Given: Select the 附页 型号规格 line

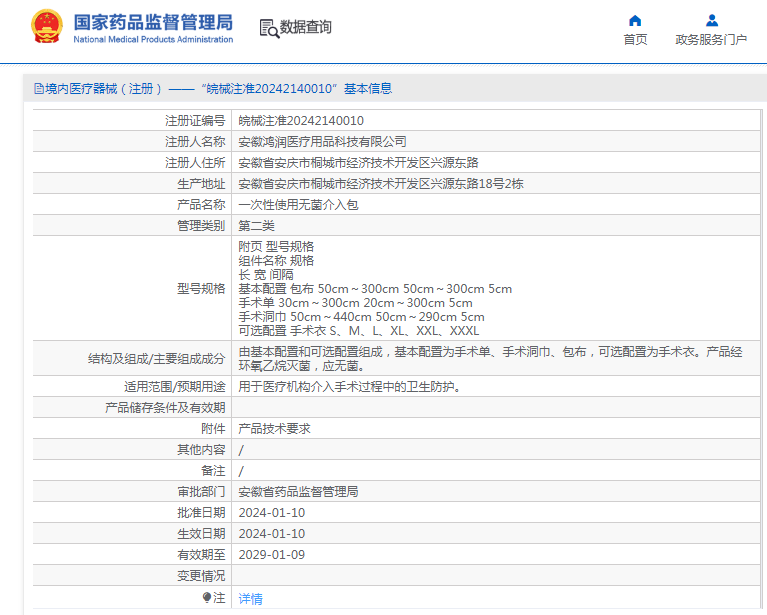Looking at the screenshot, I should click(276, 247).
